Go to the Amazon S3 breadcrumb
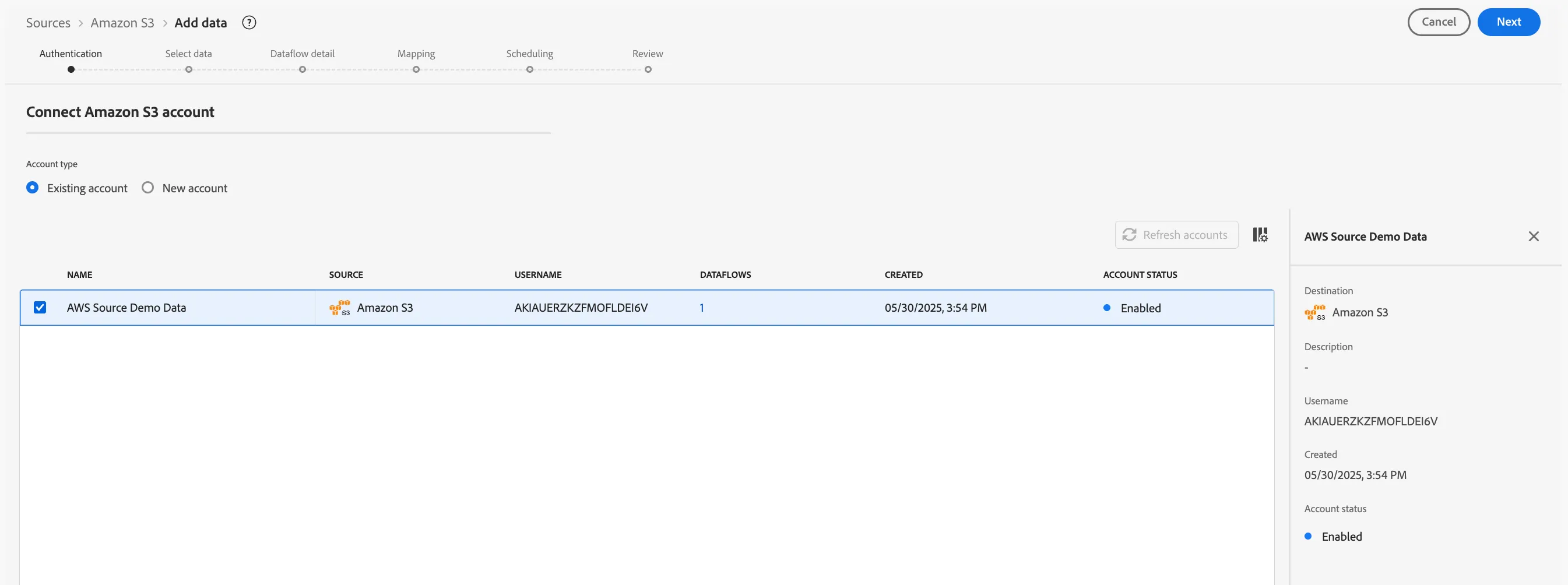 pos(122,23)
